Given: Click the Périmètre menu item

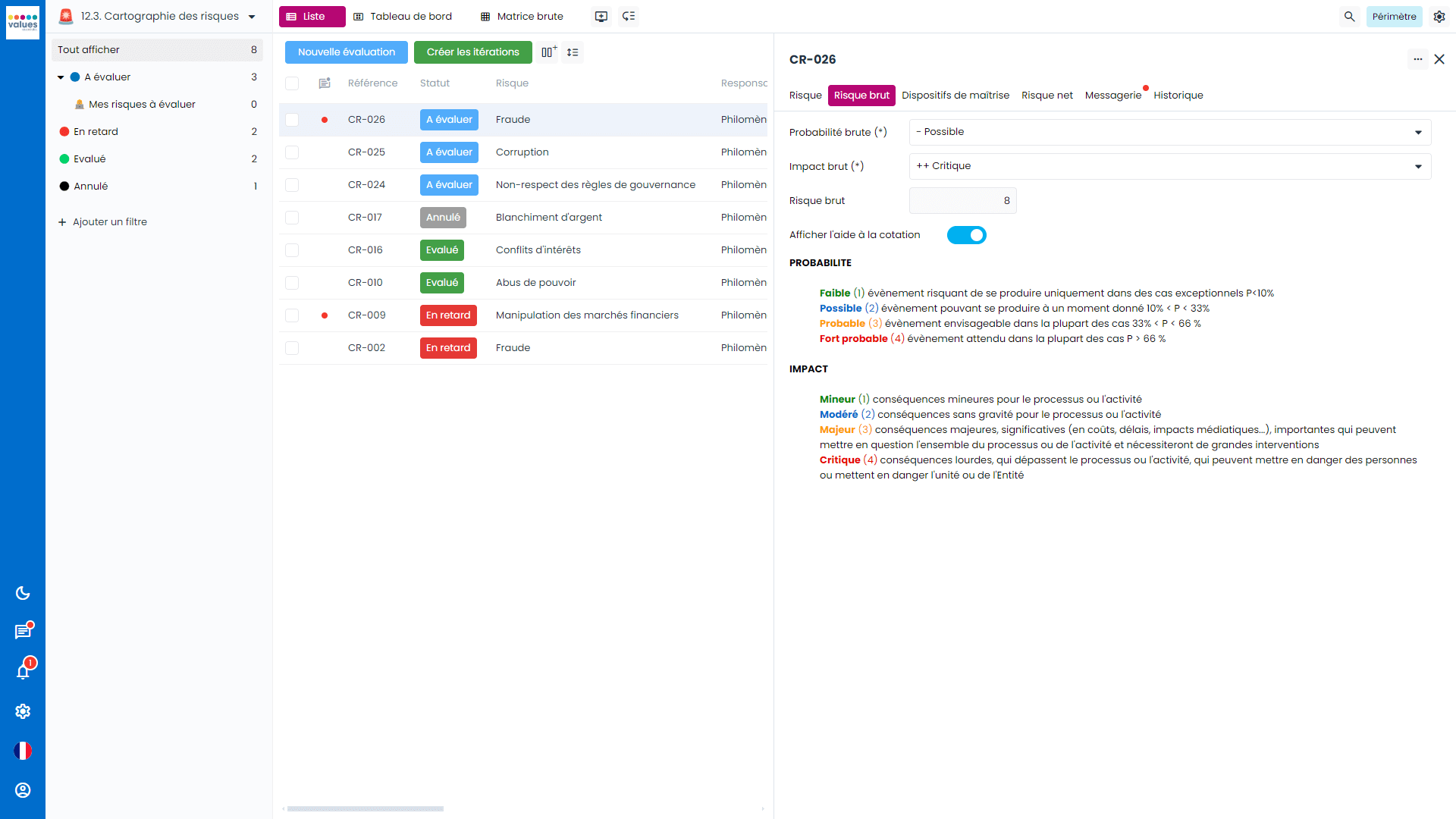Looking at the screenshot, I should pos(1394,16).
